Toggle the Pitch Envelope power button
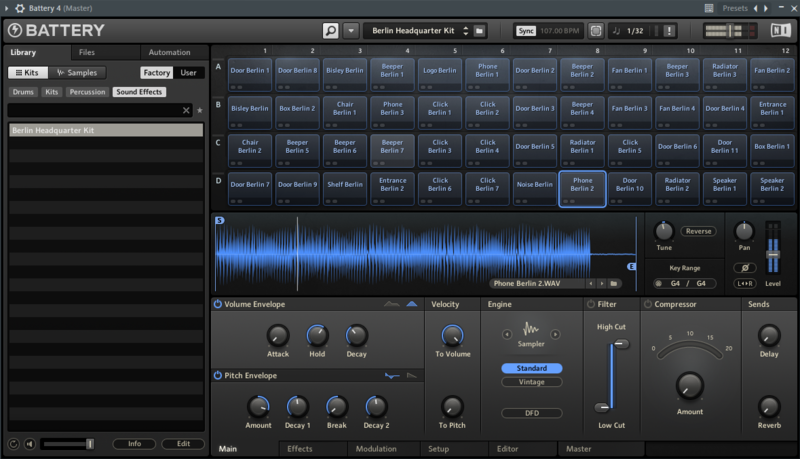800x459 pixels. (218, 375)
